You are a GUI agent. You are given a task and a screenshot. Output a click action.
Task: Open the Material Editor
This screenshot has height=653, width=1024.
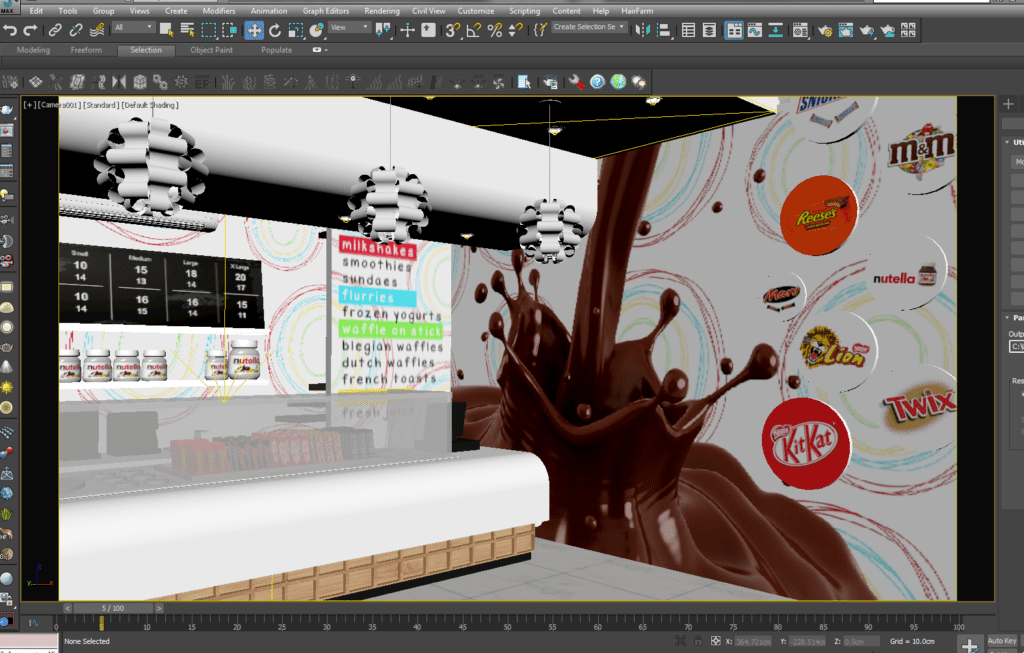pyautogui.click(x=800, y=30)
